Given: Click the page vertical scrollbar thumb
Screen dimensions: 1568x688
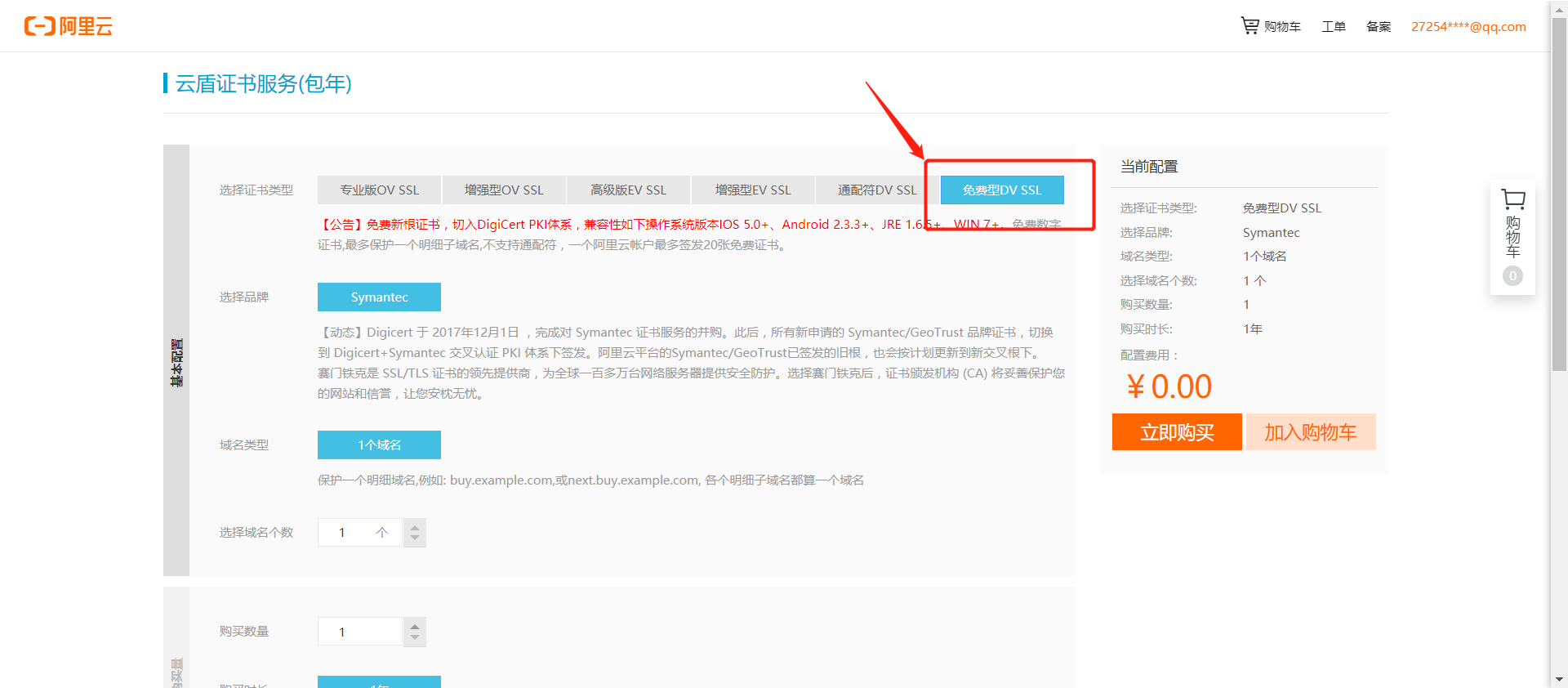Looking at the screenshot, I should 1559,194.
